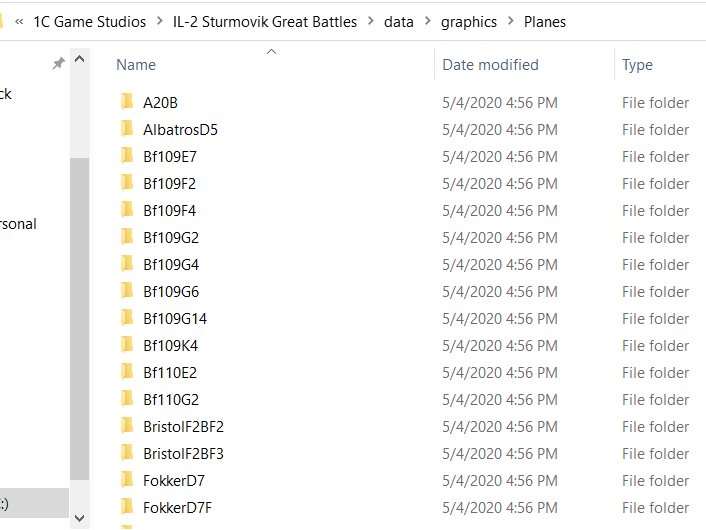Select the Bf109F4 folder icon
Viewport: 706px width, 530px height.
(x=127, y=210)
